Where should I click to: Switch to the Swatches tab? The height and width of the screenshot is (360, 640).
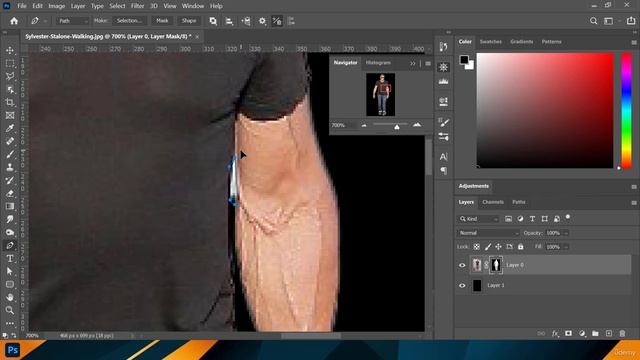pyautogui.click(x=491, y=42)
